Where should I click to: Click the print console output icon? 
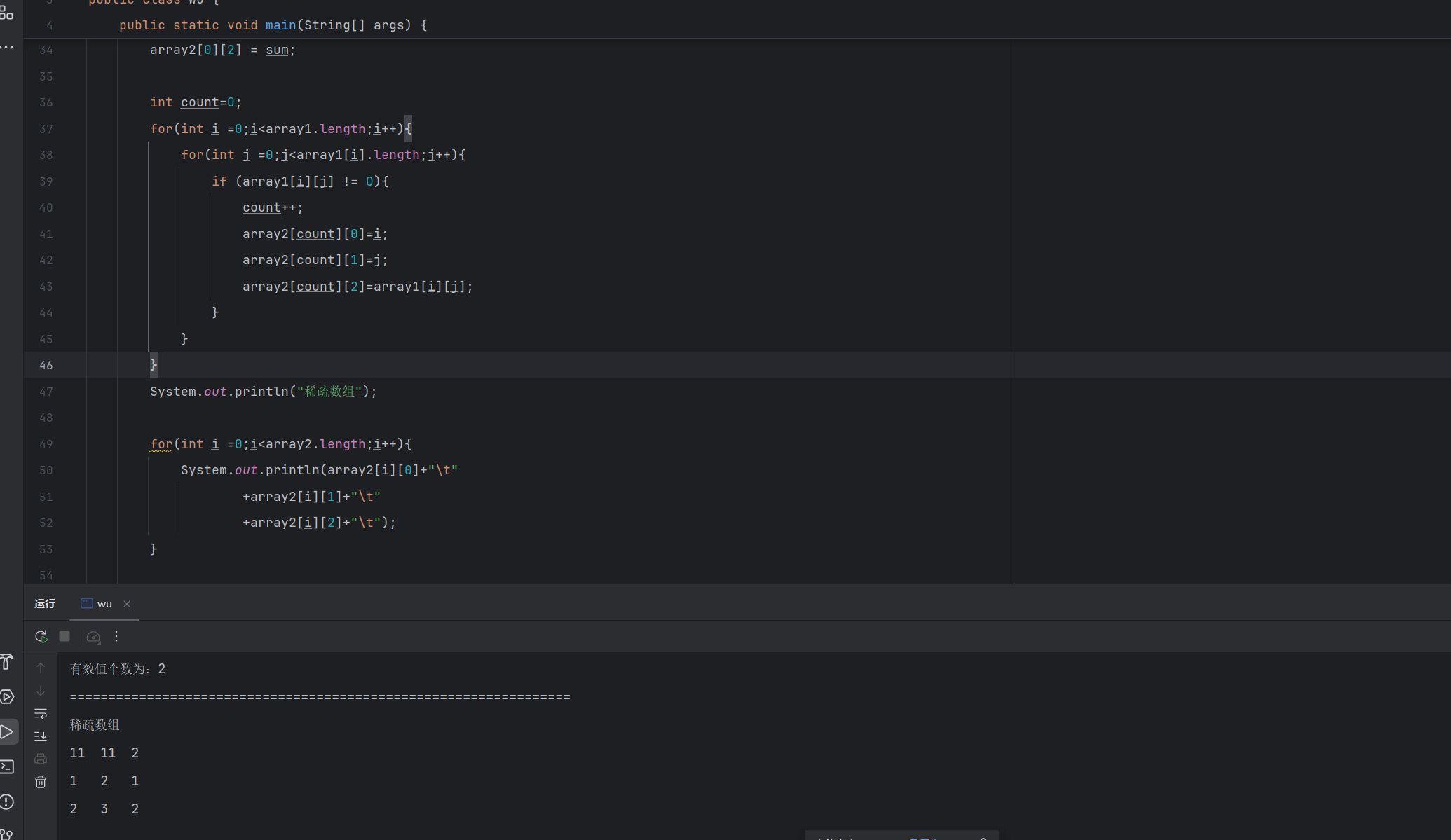click(x=41, y=759)
